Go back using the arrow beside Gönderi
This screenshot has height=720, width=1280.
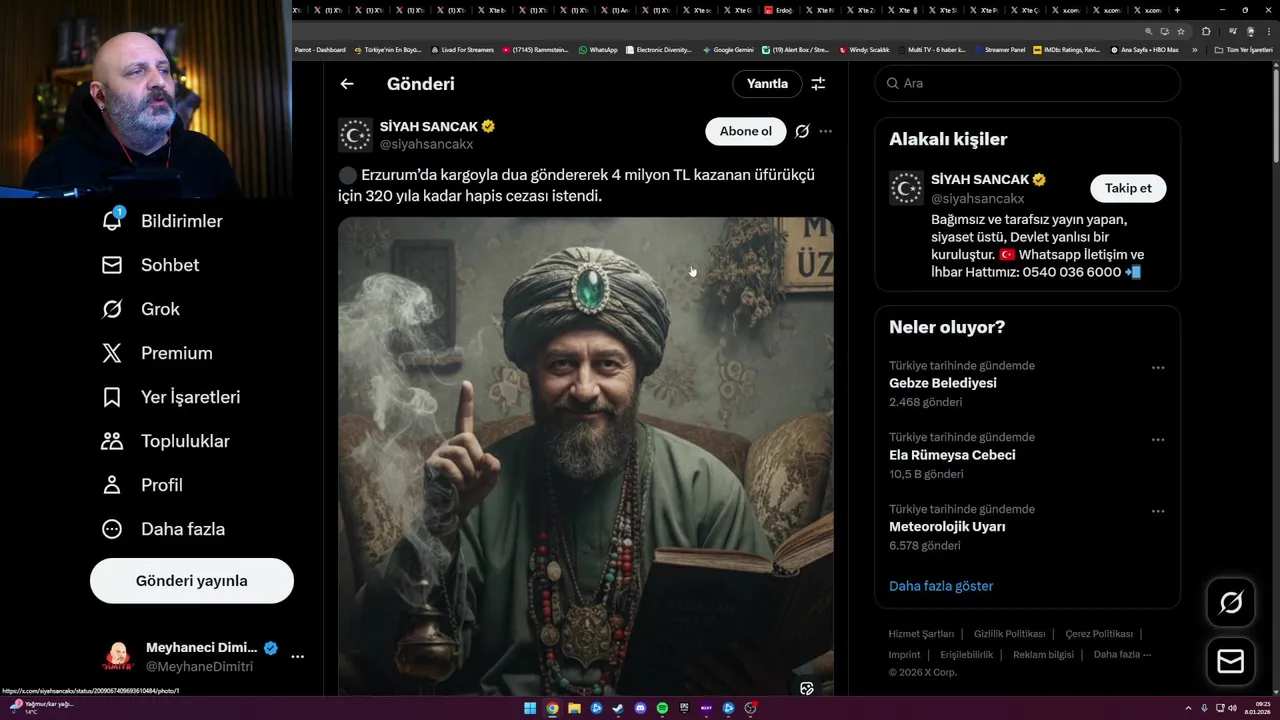(x=347, y=84)
